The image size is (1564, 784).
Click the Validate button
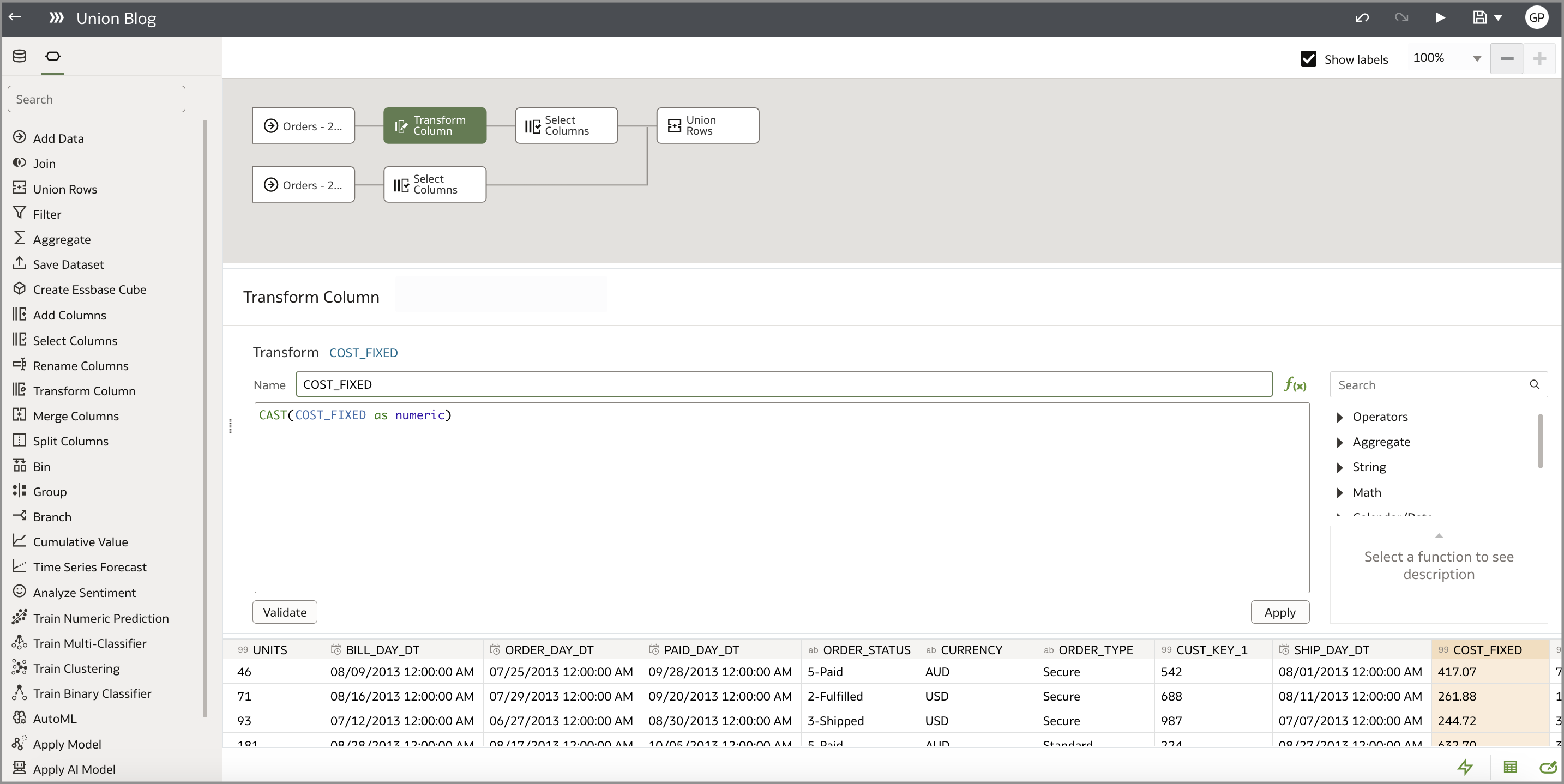click(x=284, y=612)
